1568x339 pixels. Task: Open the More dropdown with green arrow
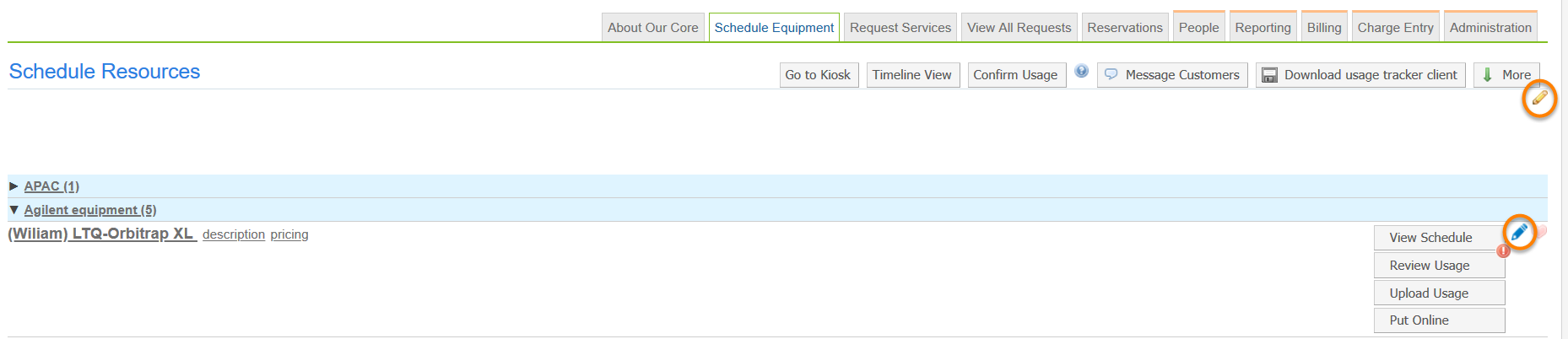(x=1506, y=75)
